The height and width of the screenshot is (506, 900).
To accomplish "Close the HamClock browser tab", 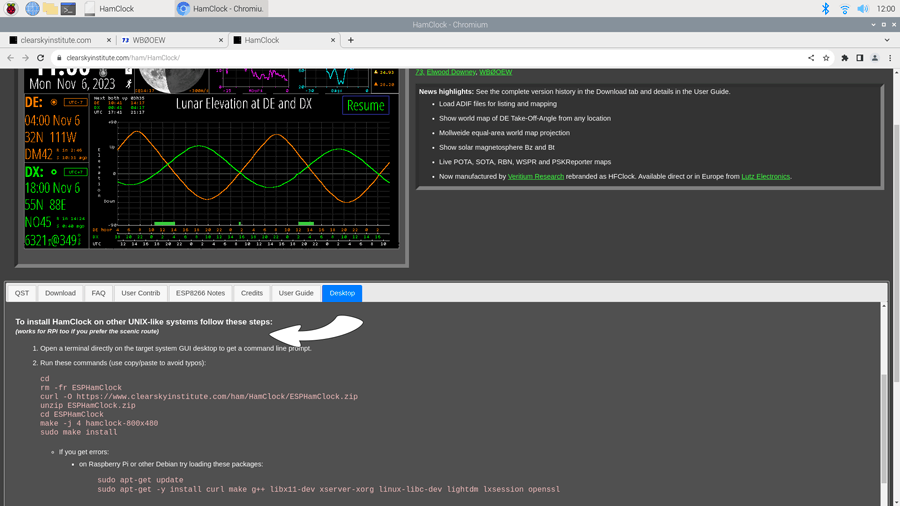I will [x=333, y=40].
